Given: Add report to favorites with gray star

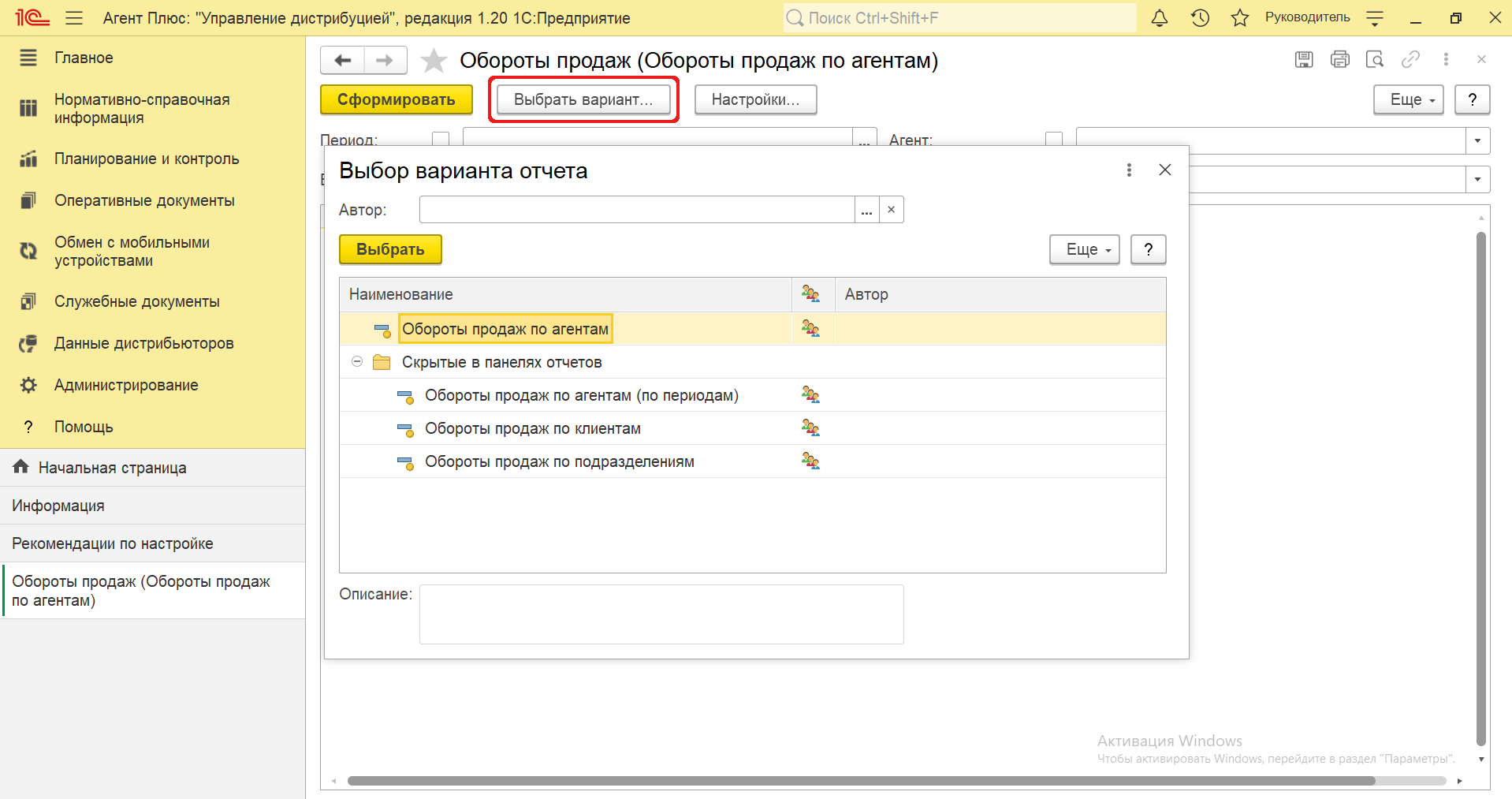Looking at the screenshot, I should point(434,61).
